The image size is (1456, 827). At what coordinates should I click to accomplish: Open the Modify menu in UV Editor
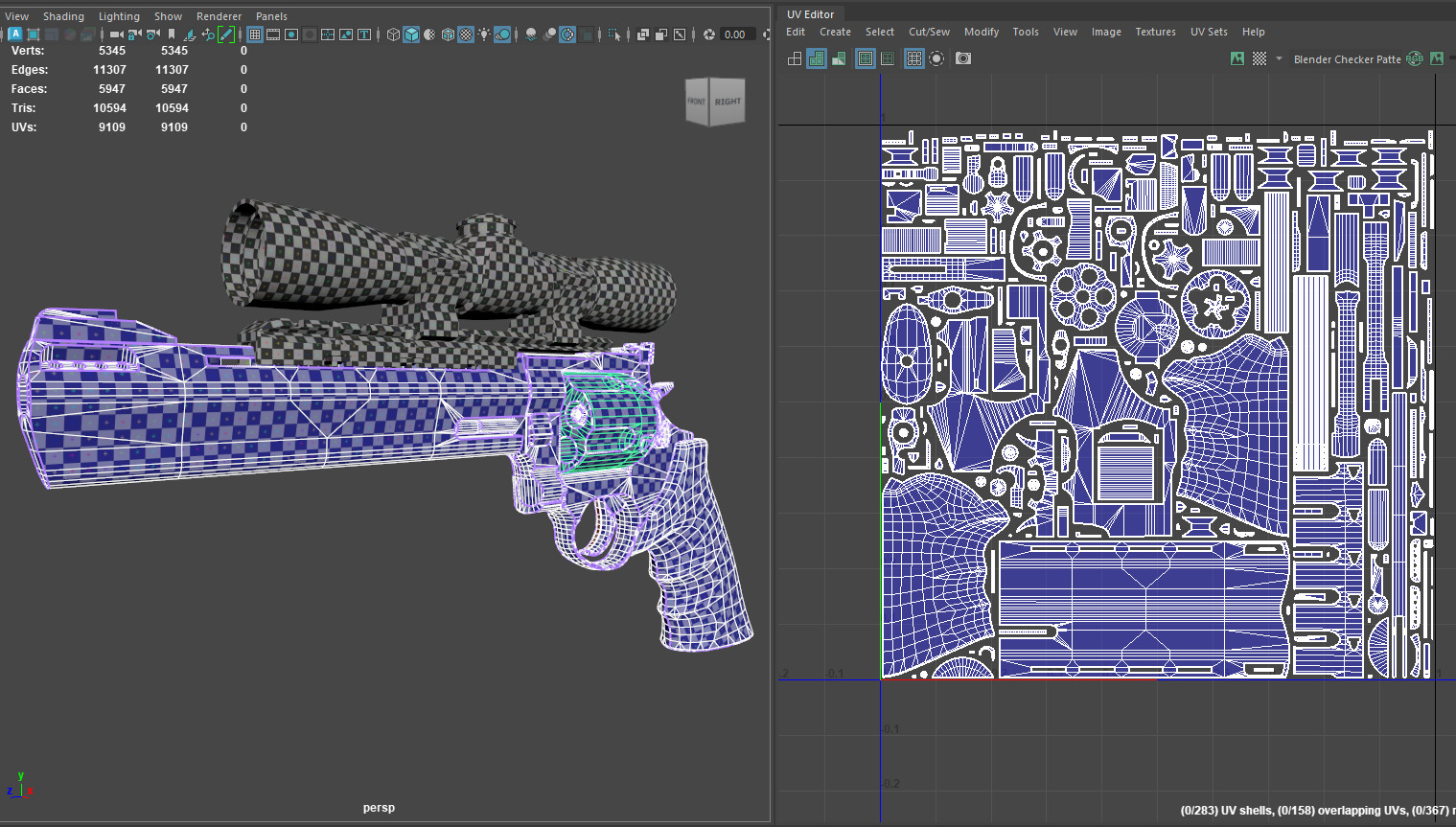coord(982,32)
